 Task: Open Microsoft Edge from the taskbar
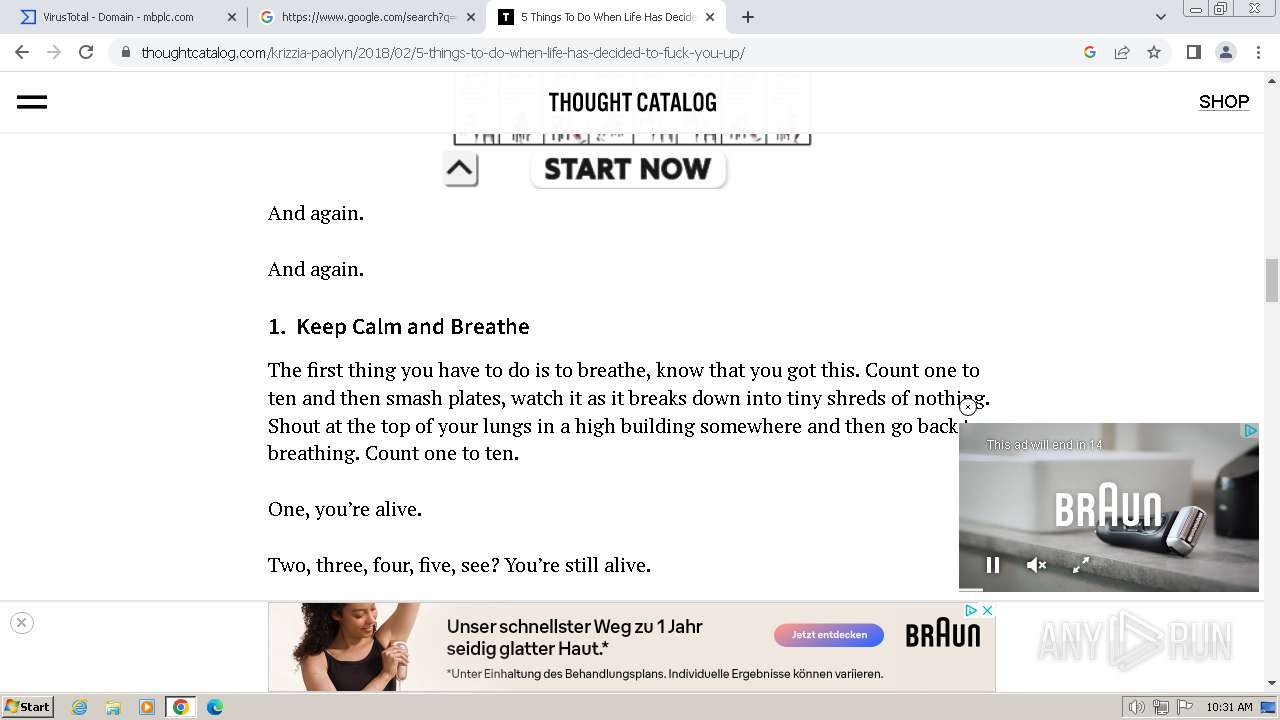pos(215,707)
